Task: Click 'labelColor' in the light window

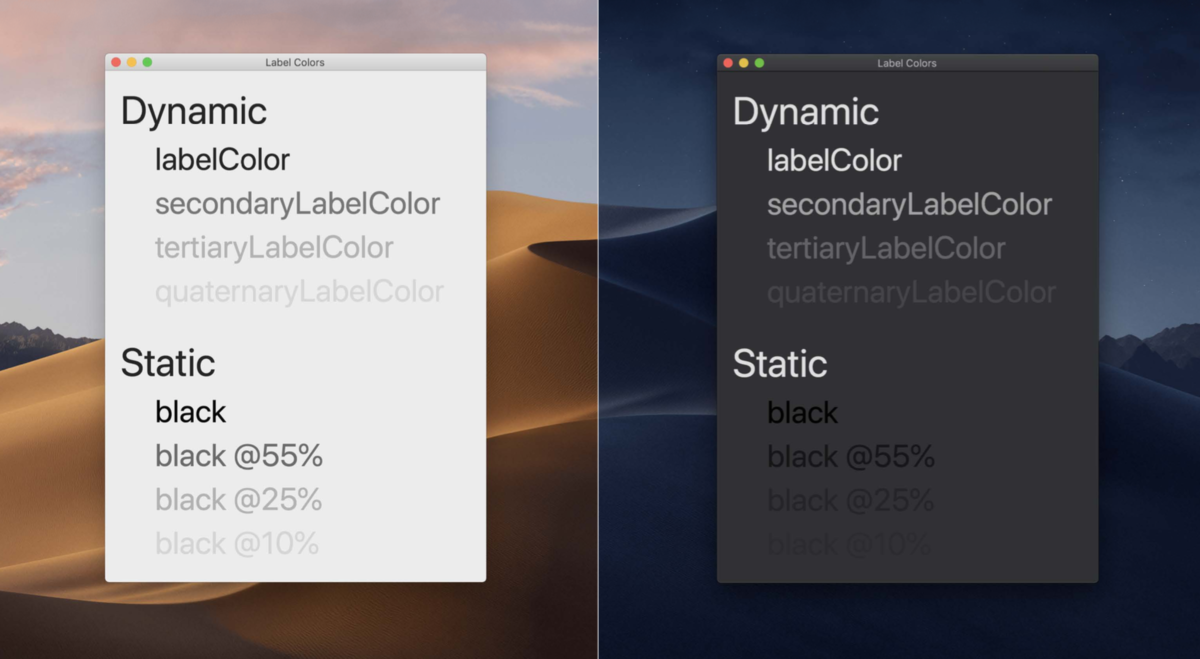Action: pyautogui.click(x=222, y=160)
